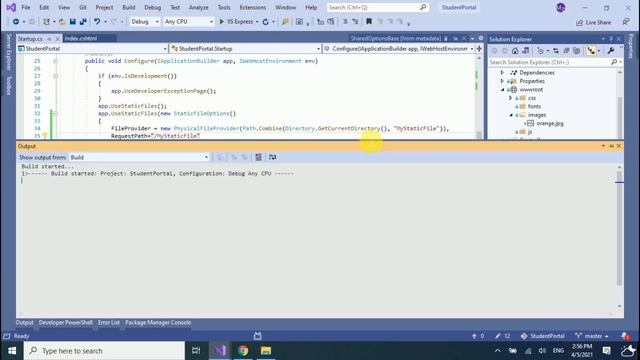
Task: Click the background tasks status bar icon
Action: [x=258, y=336]
